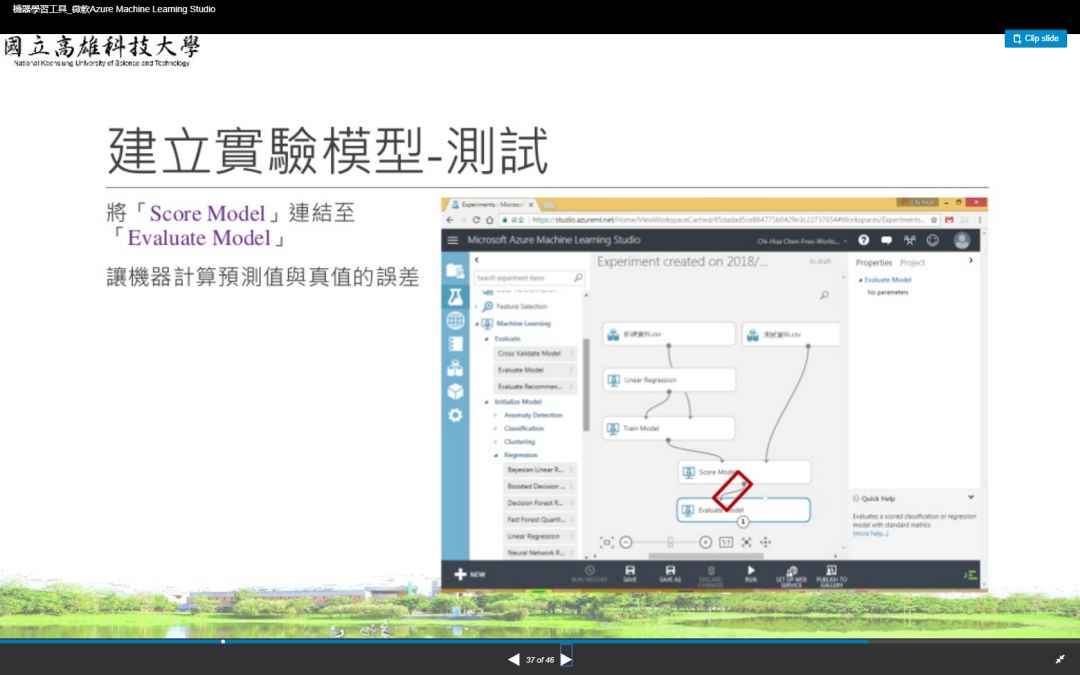Viewport: 1080px width, 675px height.
Task: Click the zoom in plus icon on canvas
Action: pyautogui.click(x=705, y=542)
